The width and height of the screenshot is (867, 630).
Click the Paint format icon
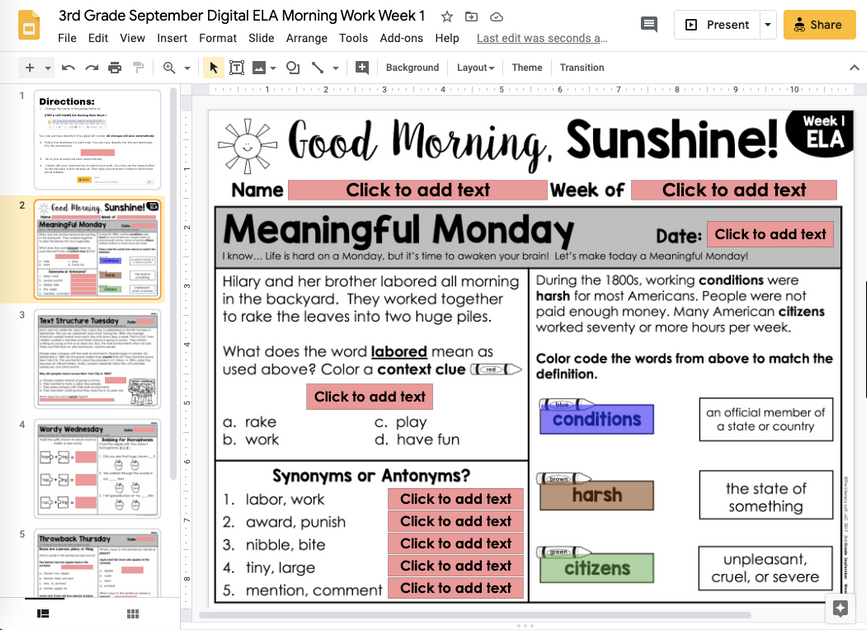[x=135, y=68]
